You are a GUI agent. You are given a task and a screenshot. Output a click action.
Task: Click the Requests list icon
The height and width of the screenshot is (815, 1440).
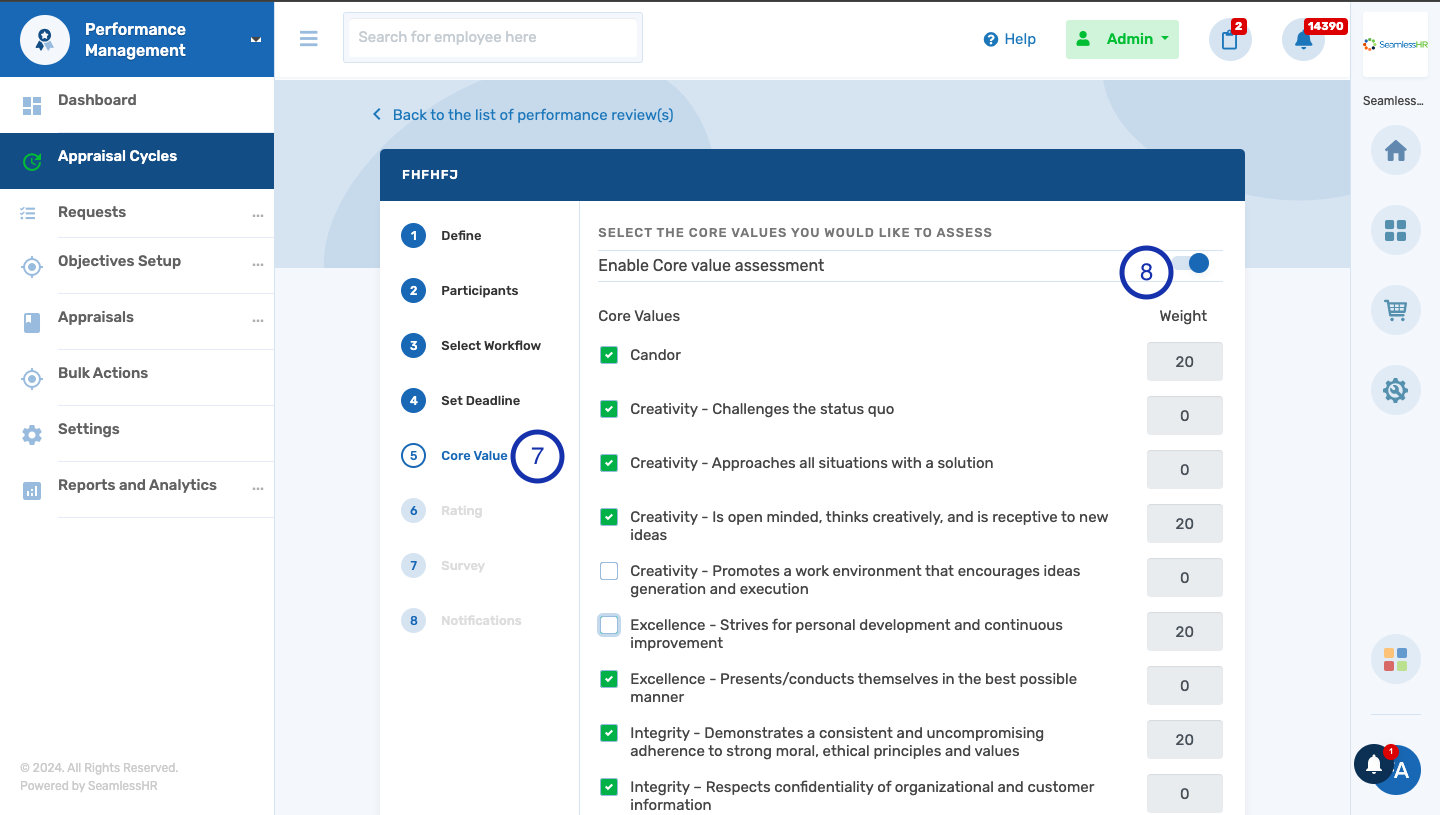click(28, 213)
